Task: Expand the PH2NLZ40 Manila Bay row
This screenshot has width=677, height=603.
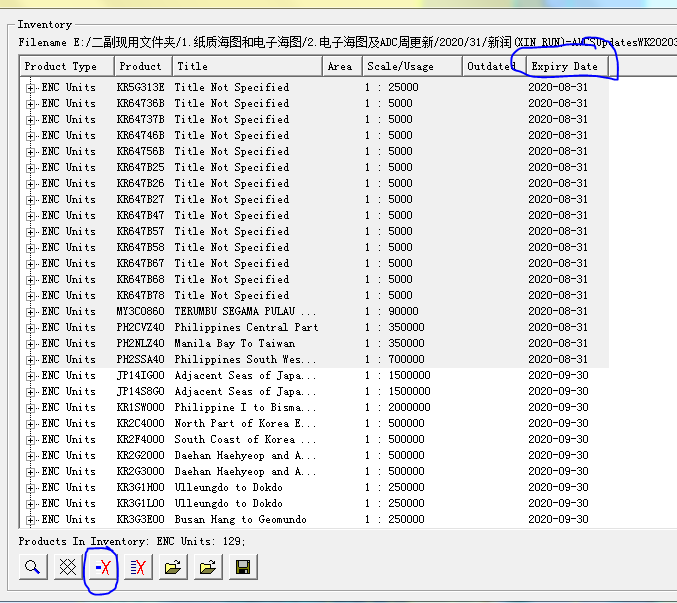Action: point(30,344)
